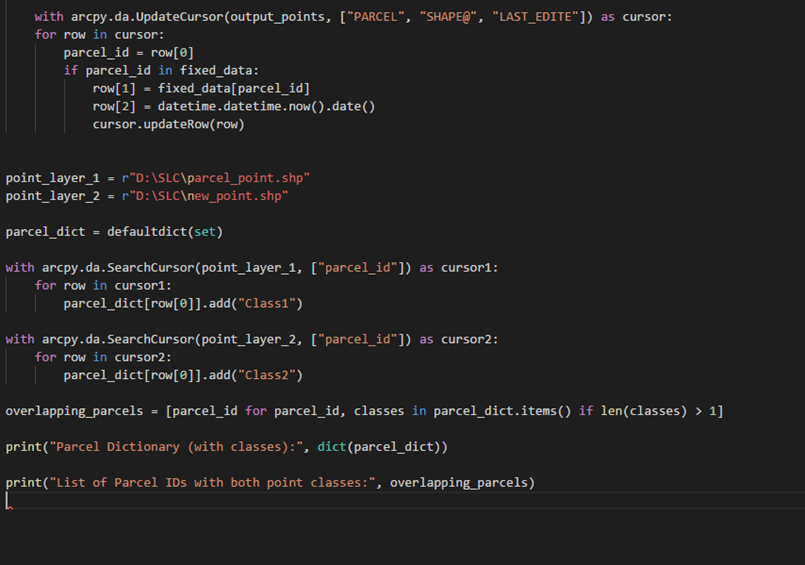Click the new_point.shp file path string

point(208,196)
